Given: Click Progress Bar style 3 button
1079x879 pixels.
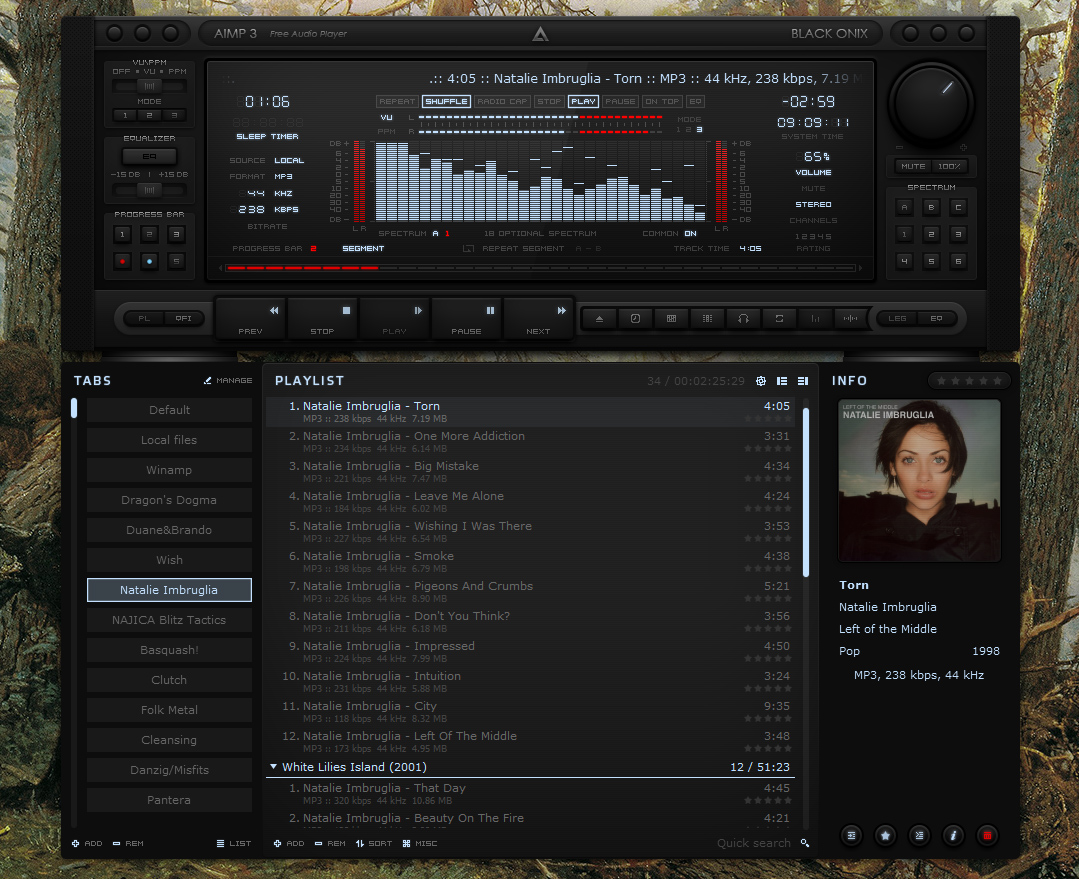Looking at the screenshot, I should coord(176,235).
